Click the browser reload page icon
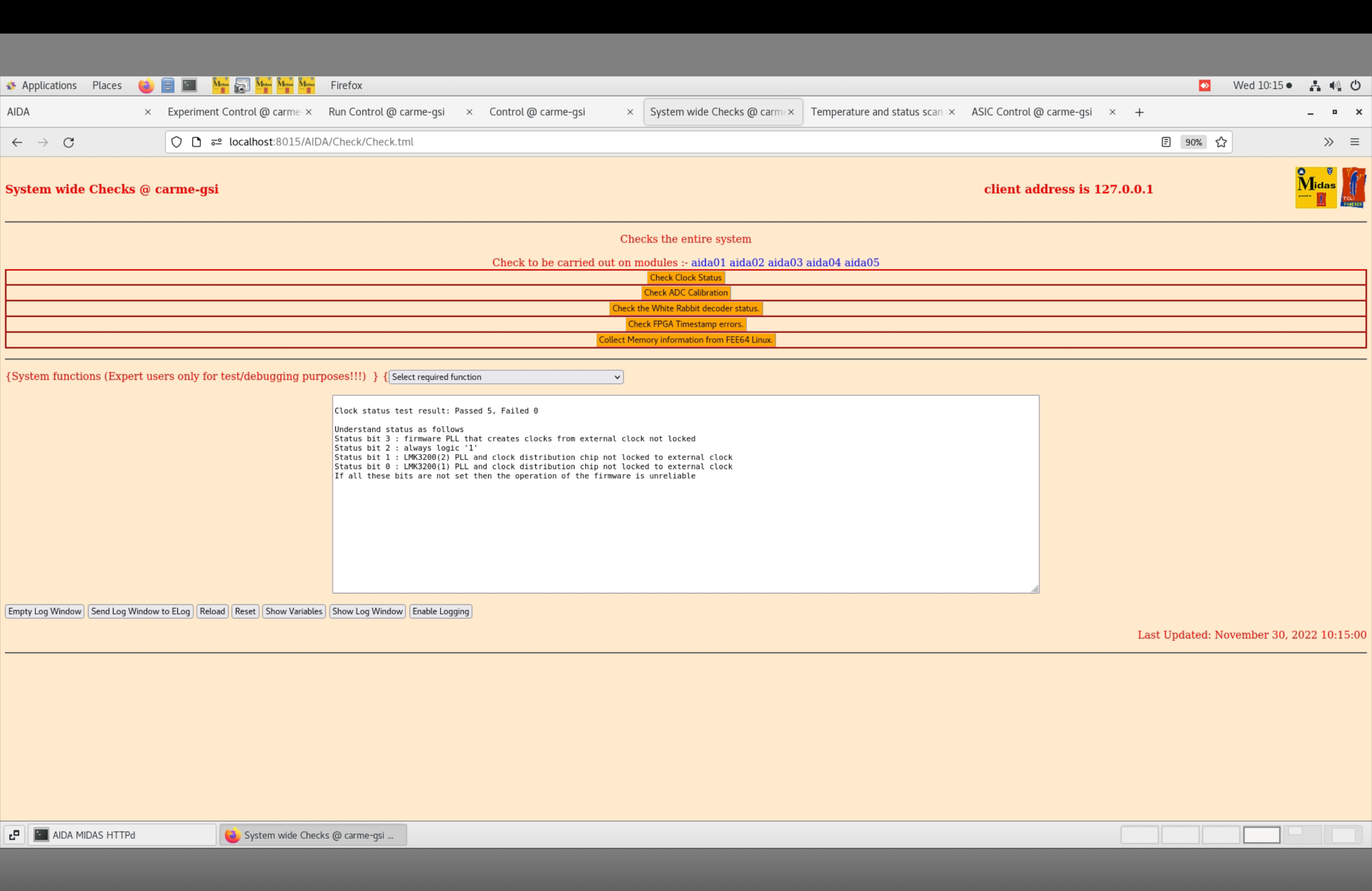The height and width of the screenshot is (891, 1372). coord(69,142)
